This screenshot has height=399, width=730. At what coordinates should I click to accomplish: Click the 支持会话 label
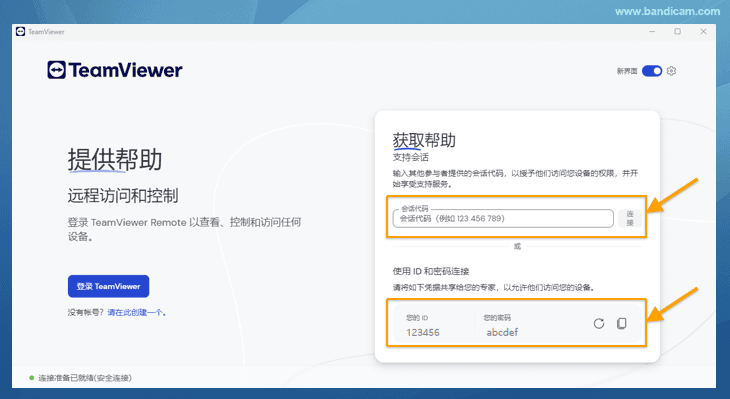click(411, 157)
